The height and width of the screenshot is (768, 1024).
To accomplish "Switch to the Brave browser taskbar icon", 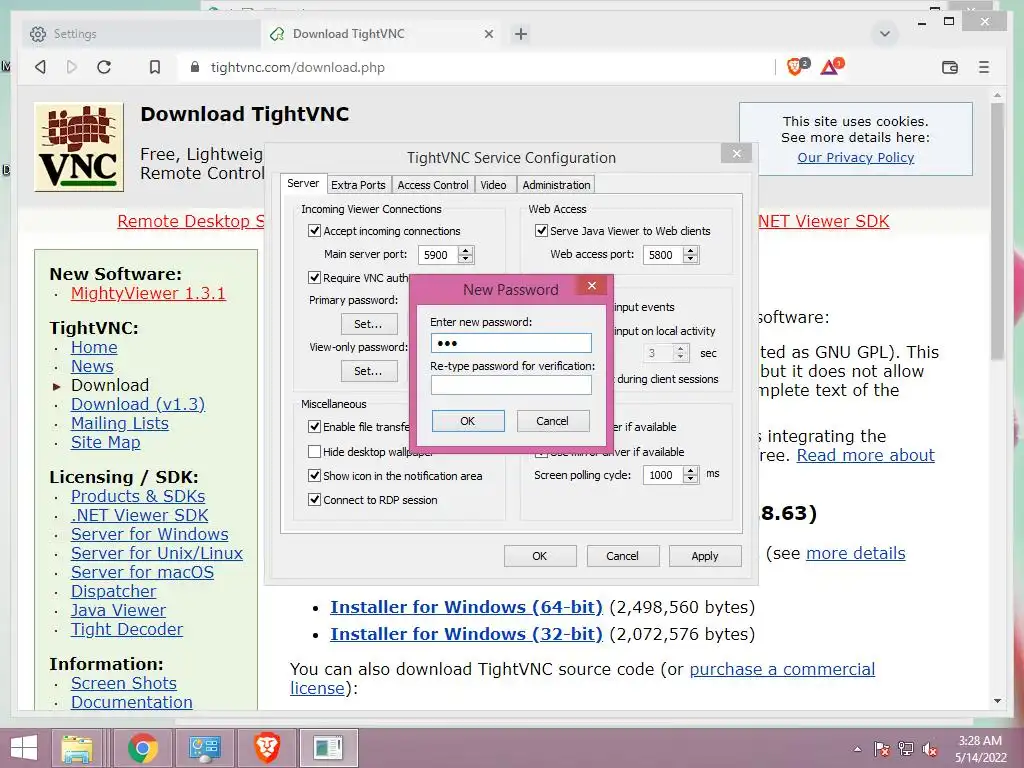I will coord(266,748).
